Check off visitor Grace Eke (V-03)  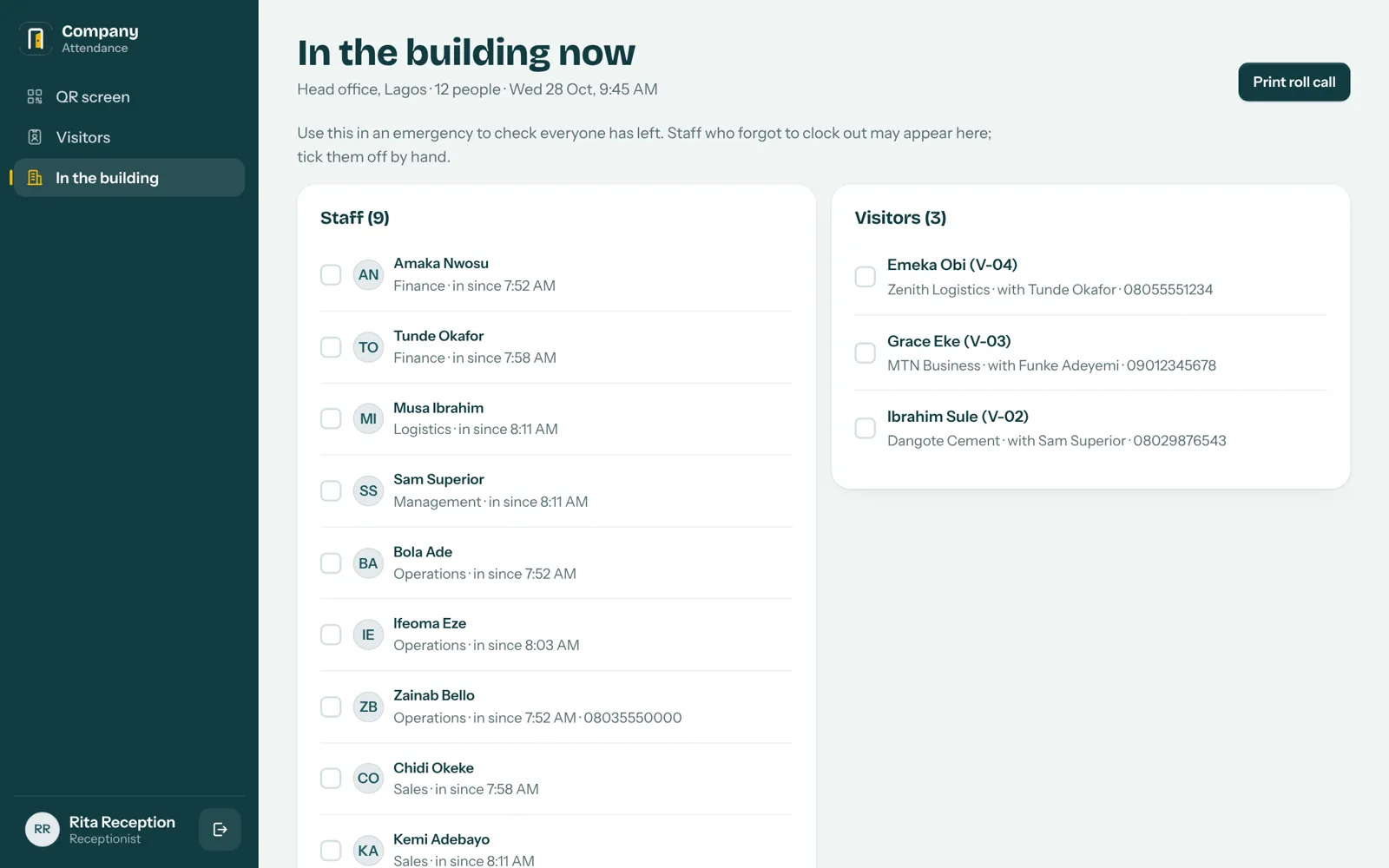(865, 353)
